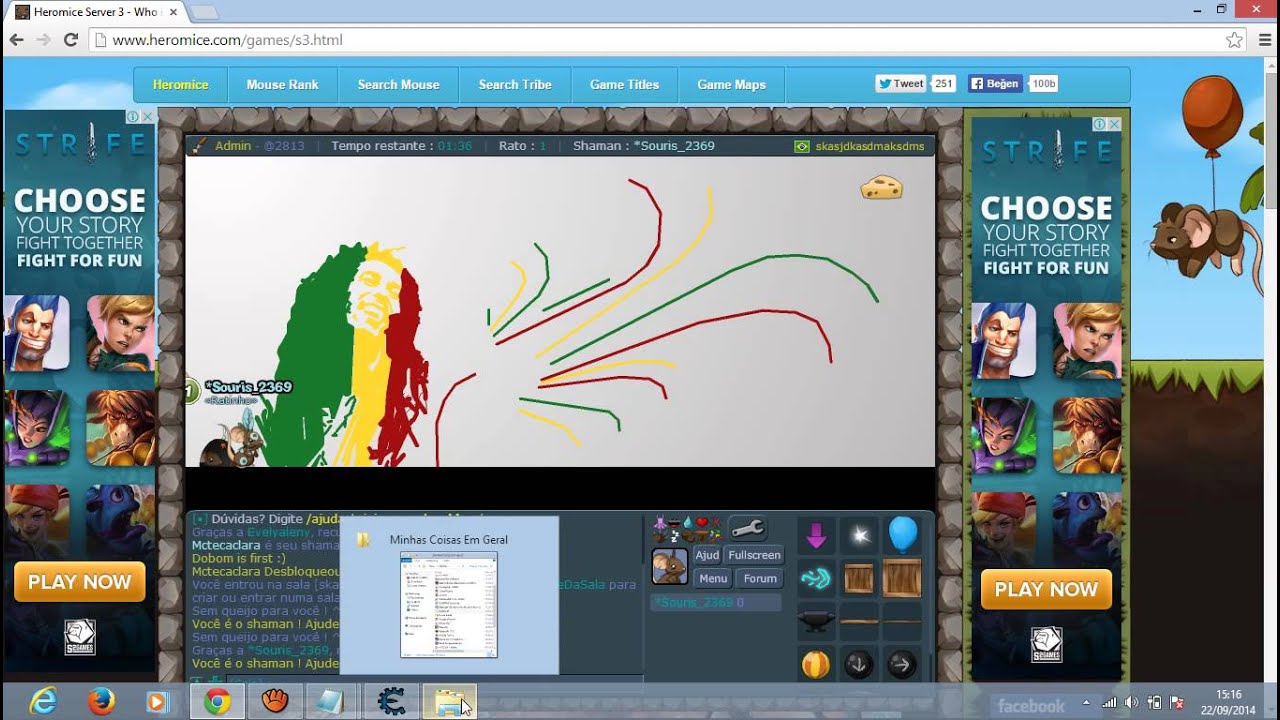Viewport: 1280px width, 720px height.
Task: Click the File Explorer taskbar icon
Action: (x=449, y=702)
